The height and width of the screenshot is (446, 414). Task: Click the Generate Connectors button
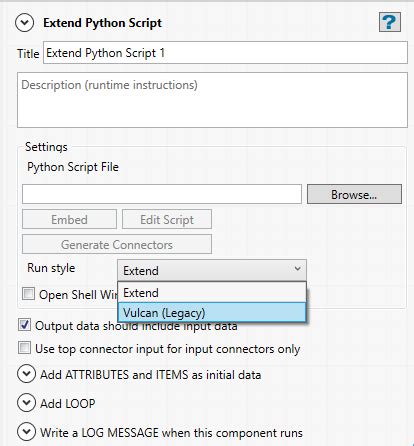point(117,244)
